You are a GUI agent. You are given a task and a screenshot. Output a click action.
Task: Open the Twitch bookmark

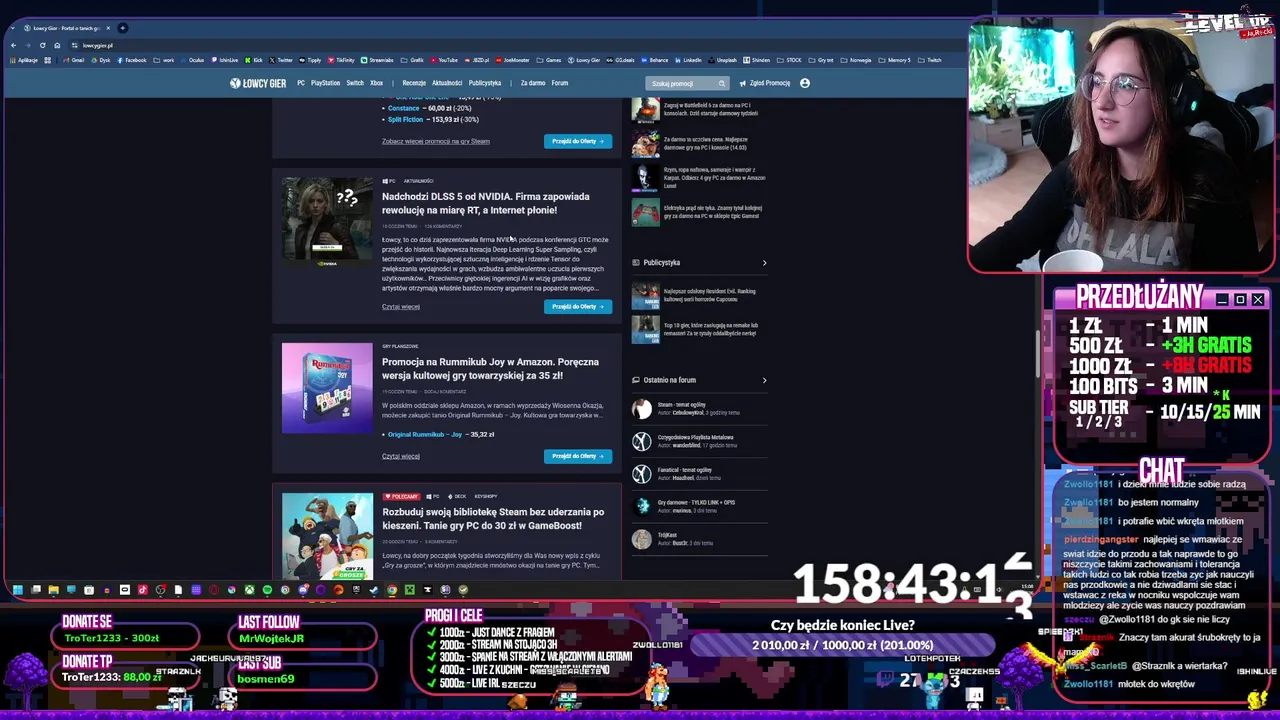coord(930,60)
